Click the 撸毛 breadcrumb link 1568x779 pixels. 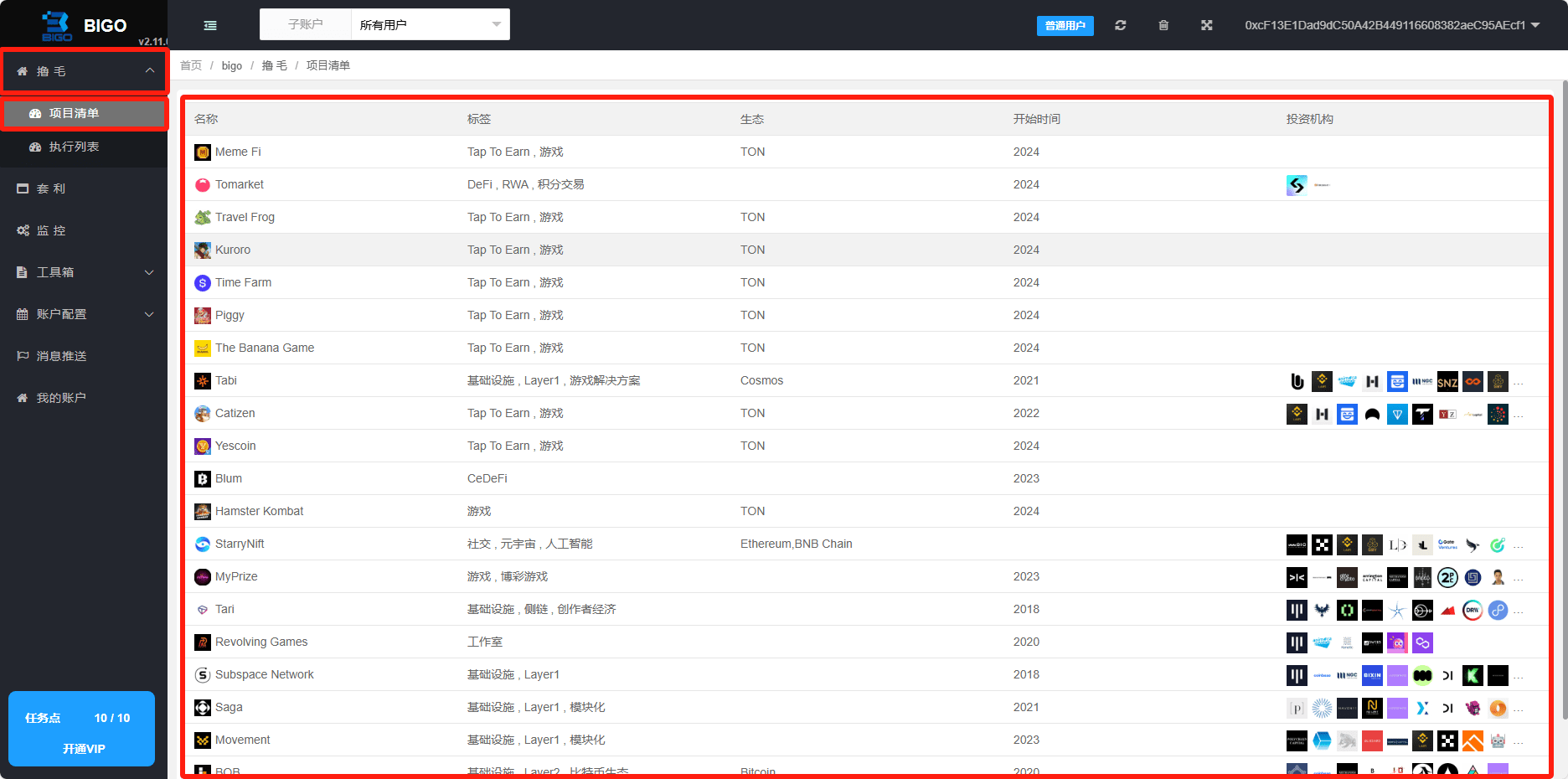tap(274, 65)
